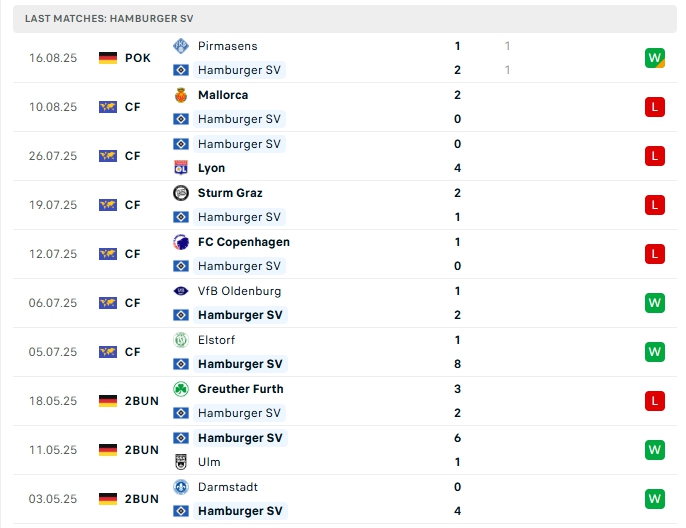Click the Mallorca club crest icon
This screenshot has height=528, width=686.
181,95
